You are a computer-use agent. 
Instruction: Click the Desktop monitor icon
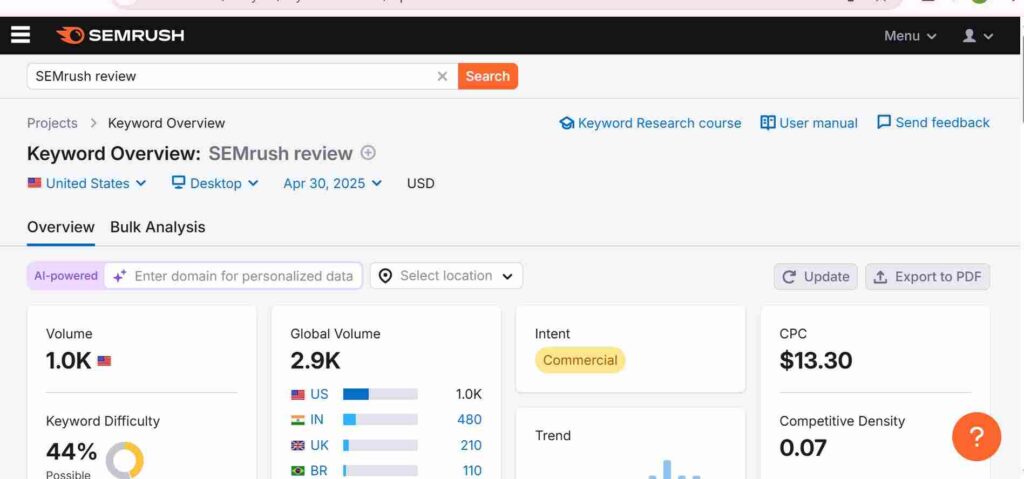178,182
